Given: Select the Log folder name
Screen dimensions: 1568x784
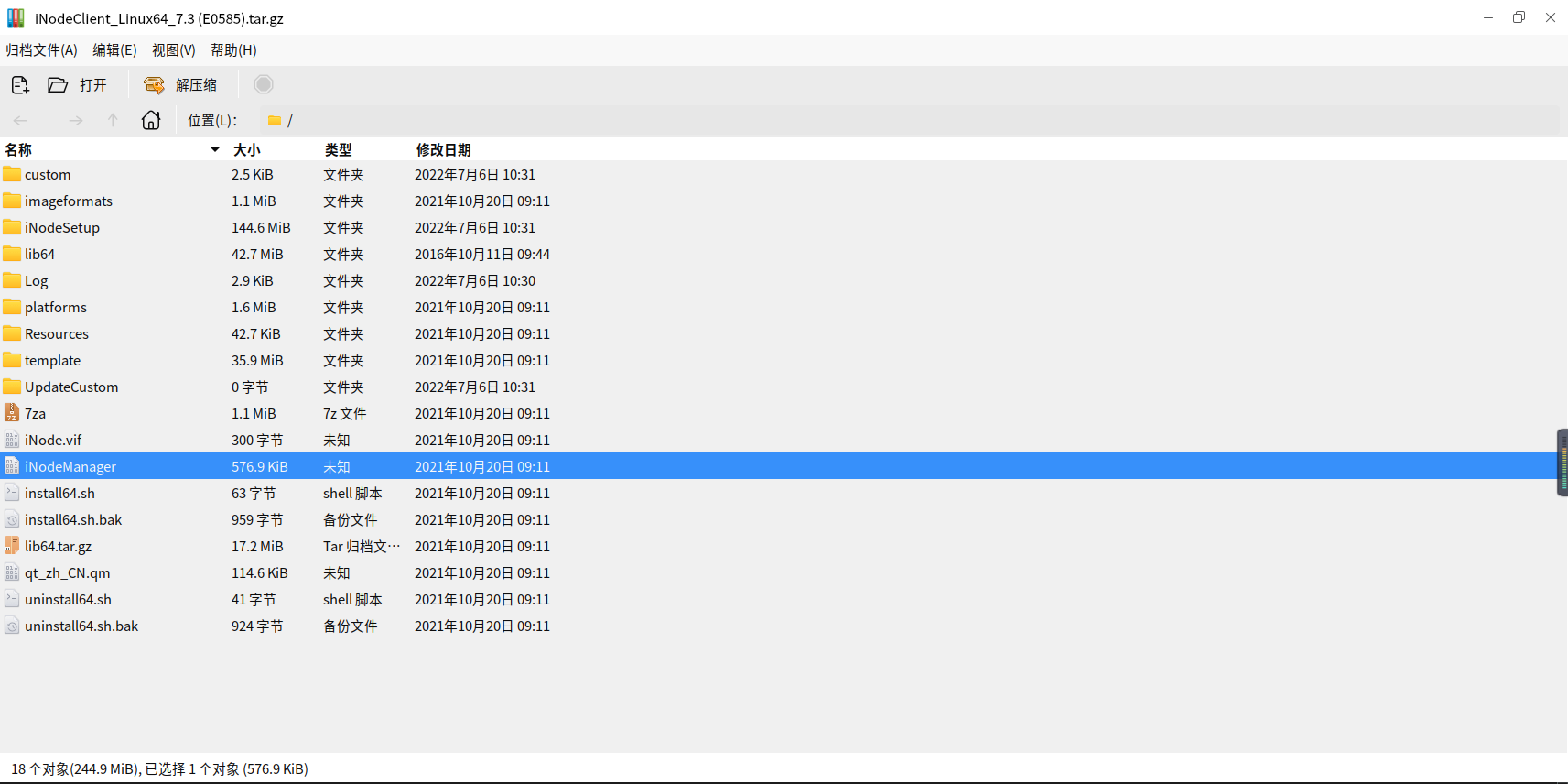Looking at the screenshot, I should (37, 281).
